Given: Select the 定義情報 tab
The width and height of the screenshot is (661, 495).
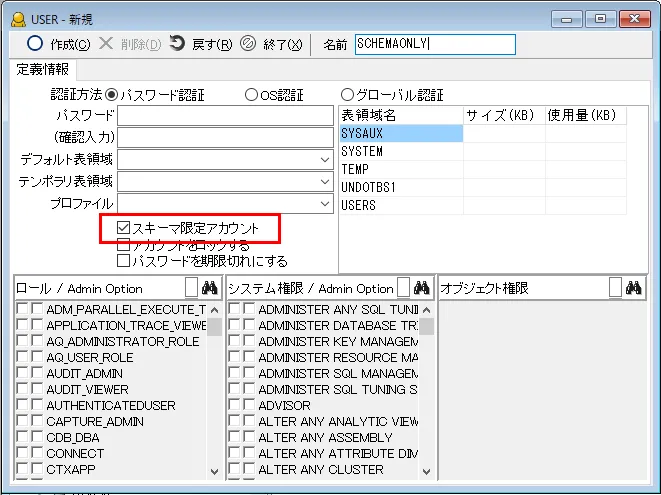Looking at the screenshot, I should point(42,69).
